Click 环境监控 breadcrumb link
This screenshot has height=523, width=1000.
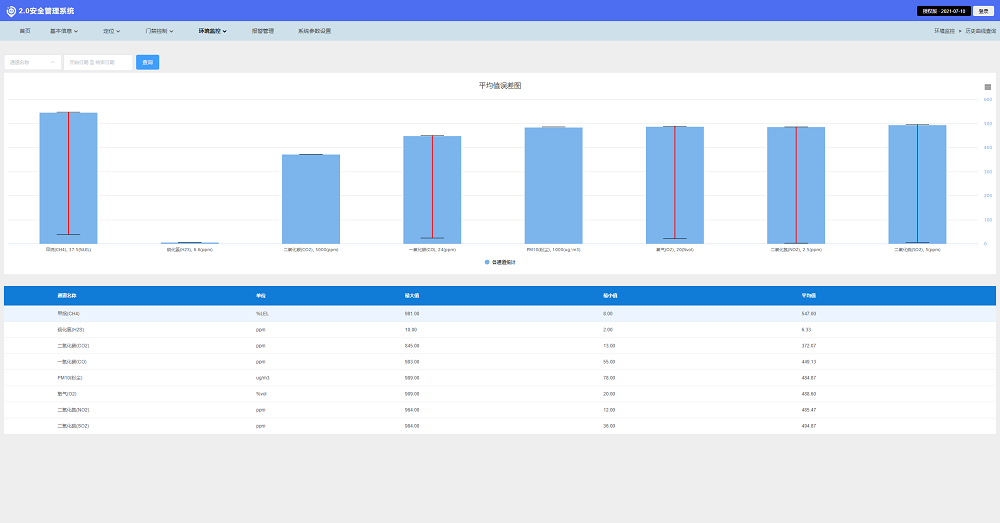click(x=944, y=31)
